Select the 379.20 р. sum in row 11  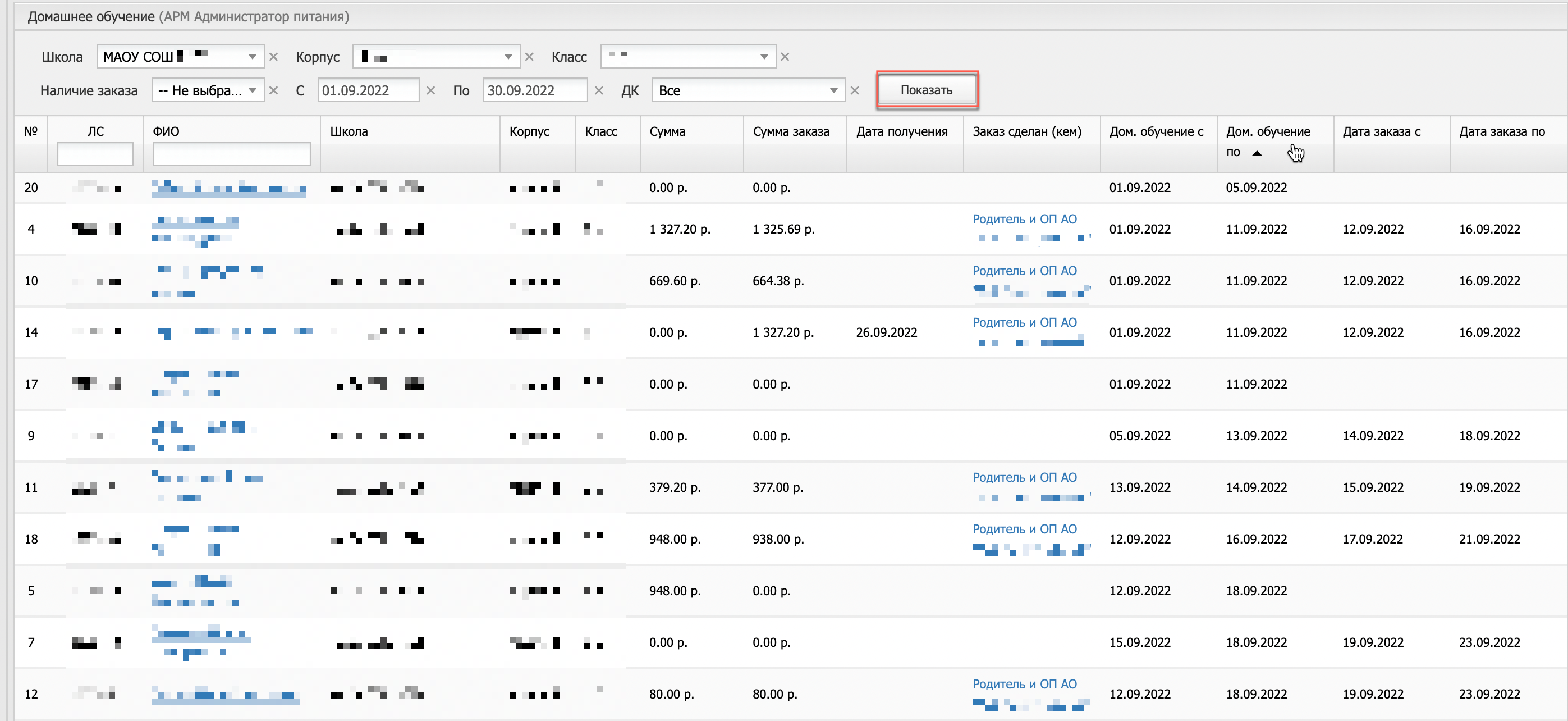click(675, 488)
